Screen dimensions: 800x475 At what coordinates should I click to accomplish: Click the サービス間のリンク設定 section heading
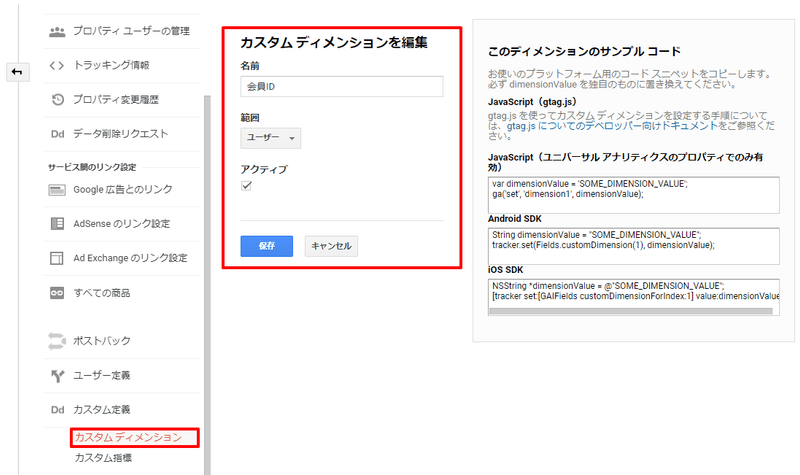click(x=92, y=167)
